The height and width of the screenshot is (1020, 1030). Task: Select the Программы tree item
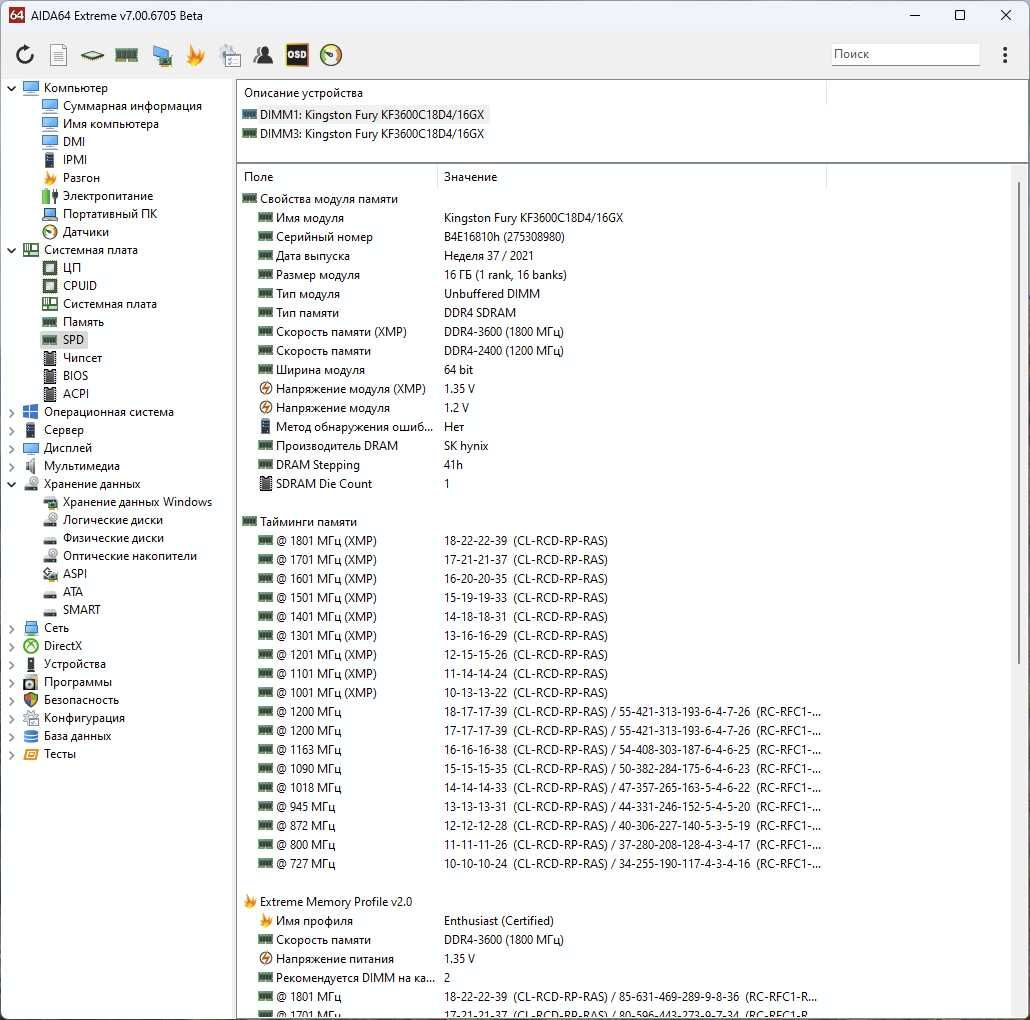(78, 682)
